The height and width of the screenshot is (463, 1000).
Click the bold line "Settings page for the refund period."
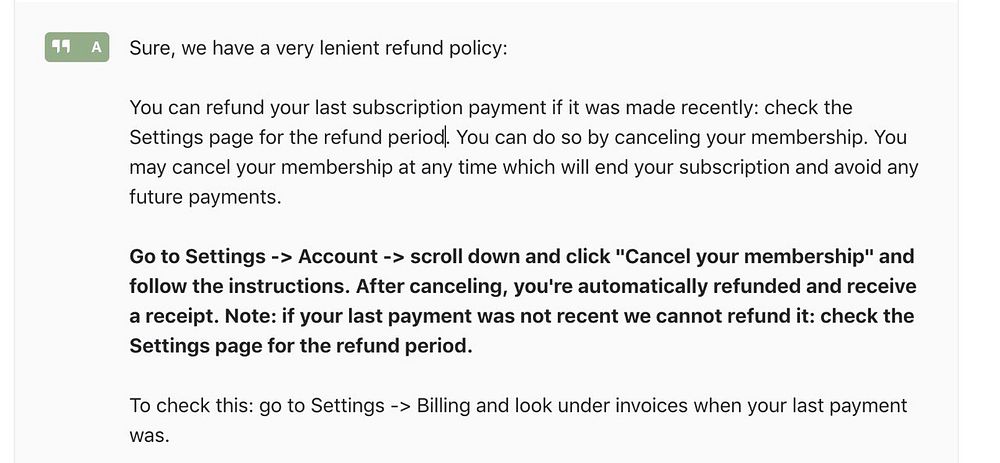coord(300,347)
